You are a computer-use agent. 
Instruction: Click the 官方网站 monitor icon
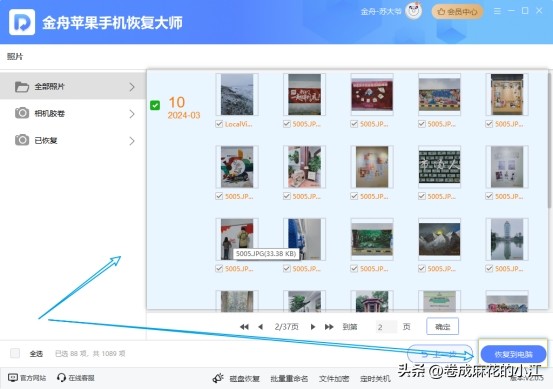[13, 378]
